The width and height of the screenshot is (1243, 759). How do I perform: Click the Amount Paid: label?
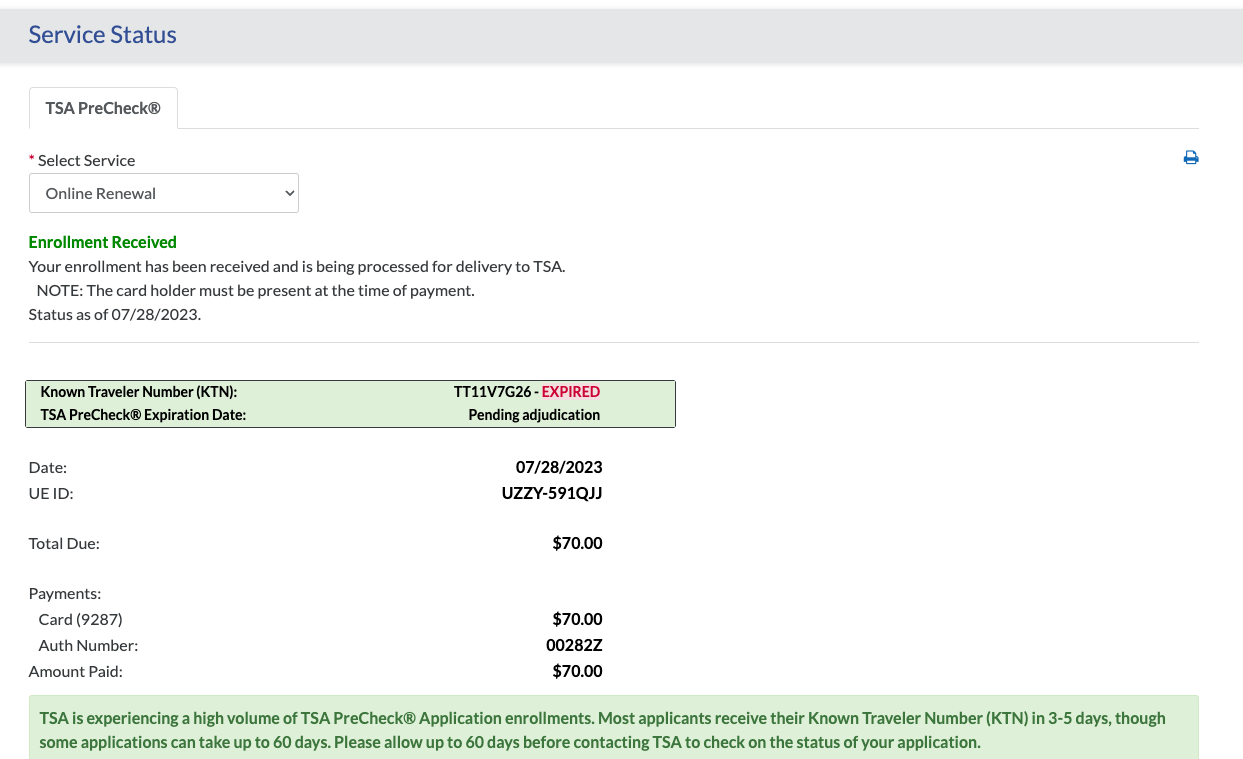(75, 672)
